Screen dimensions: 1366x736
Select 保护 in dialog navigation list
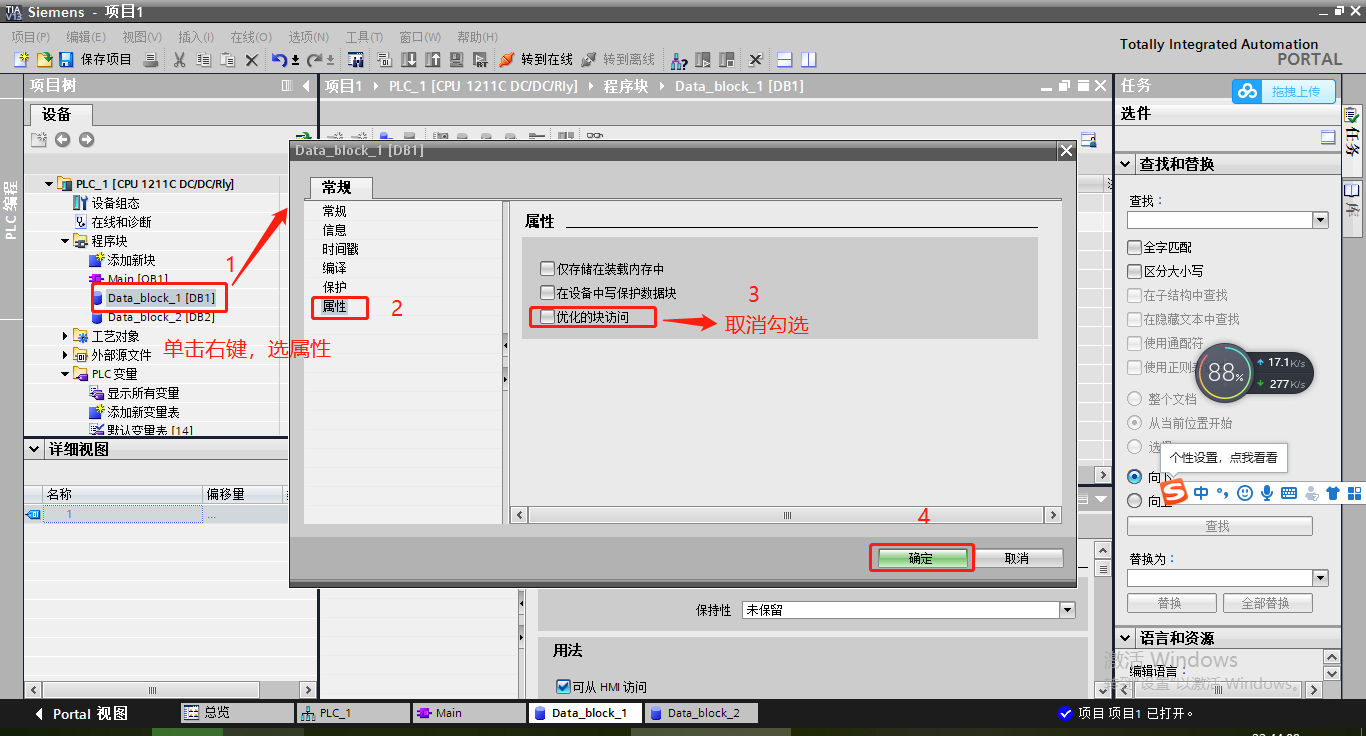(334, 287)
